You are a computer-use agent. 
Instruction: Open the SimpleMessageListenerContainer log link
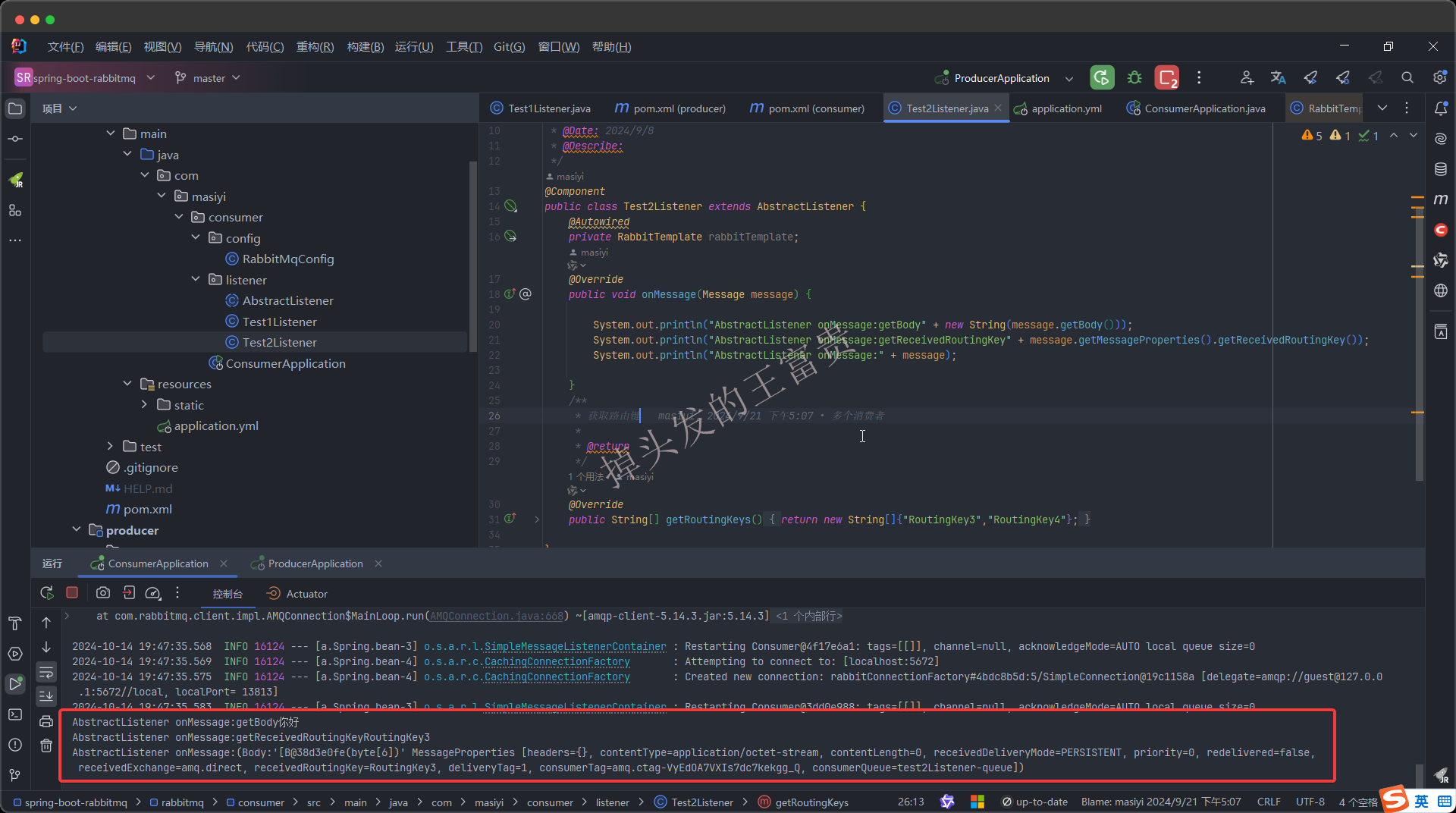tap(575, 646)
